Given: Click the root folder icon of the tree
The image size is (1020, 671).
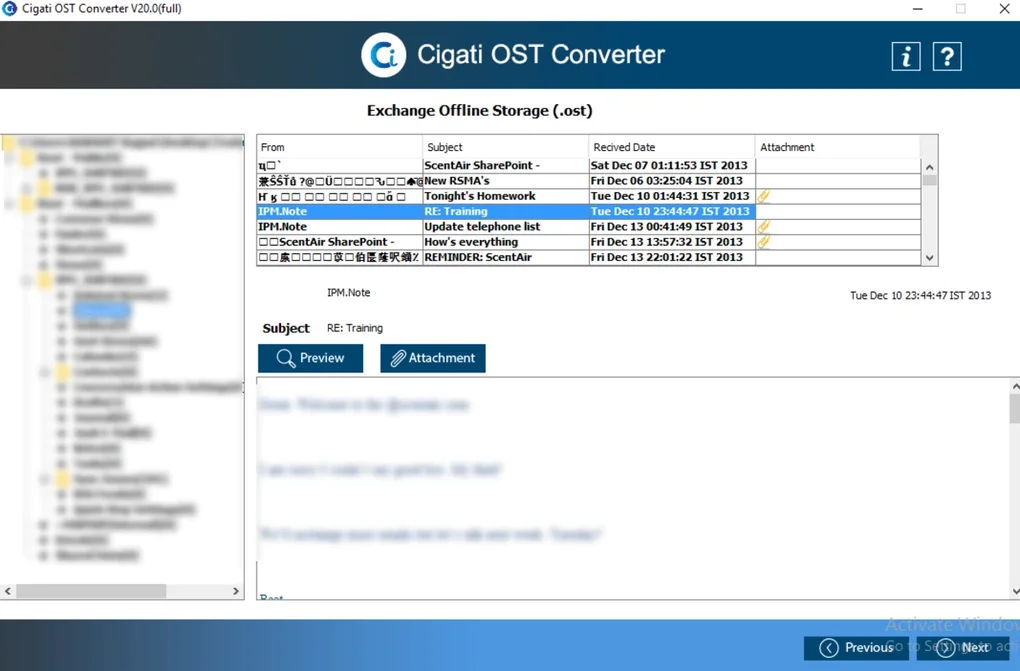Looking at the screenshot, I should tap(8, 142).
